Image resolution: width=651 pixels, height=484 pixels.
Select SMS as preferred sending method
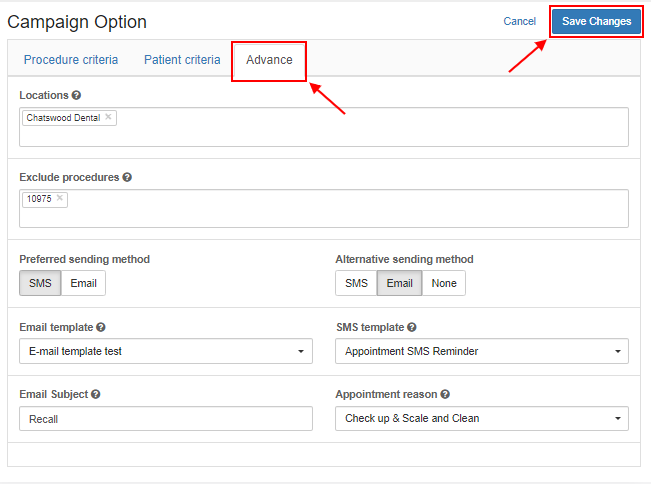point(40,283)
